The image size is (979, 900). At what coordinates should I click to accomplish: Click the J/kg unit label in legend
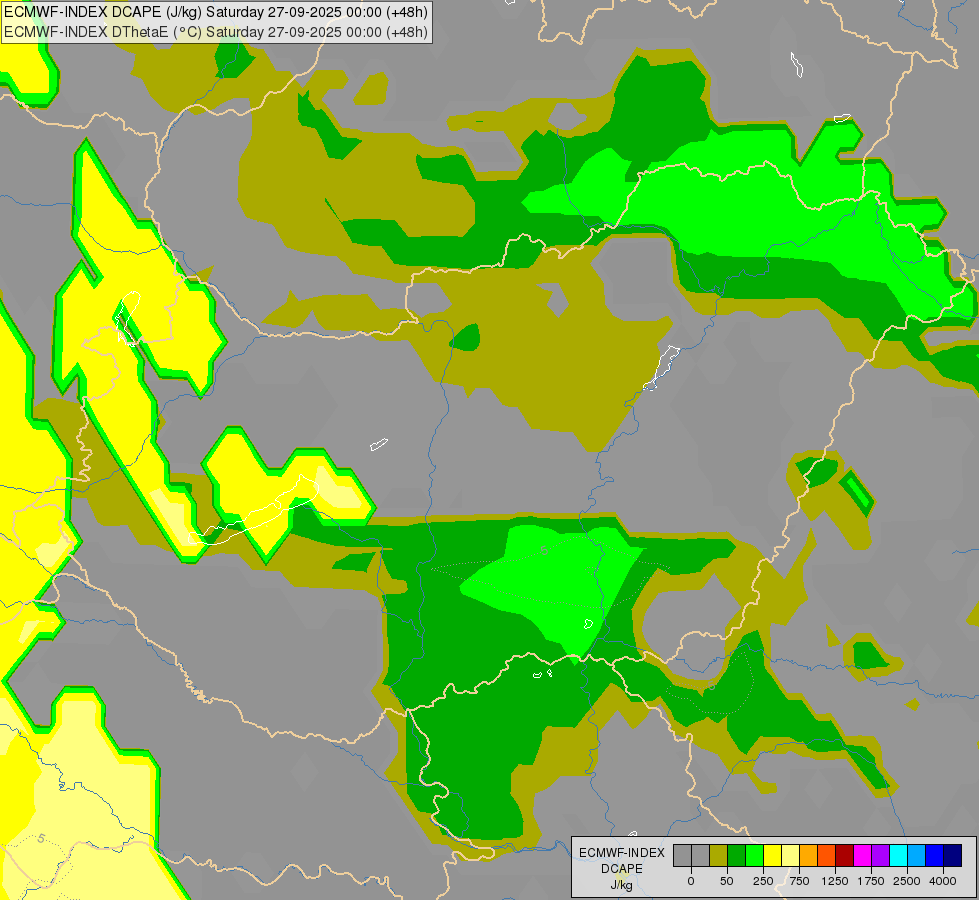pos(622,885)
